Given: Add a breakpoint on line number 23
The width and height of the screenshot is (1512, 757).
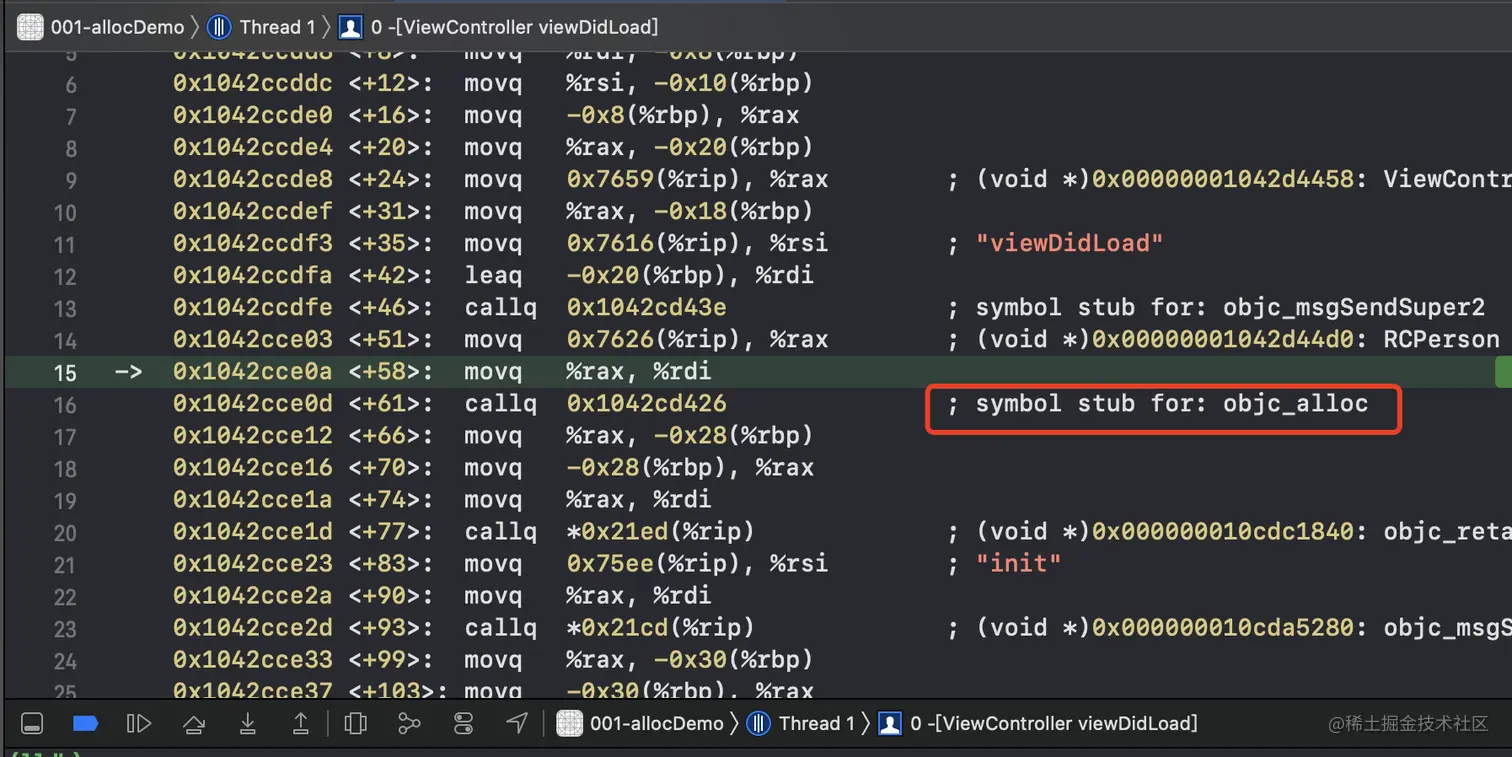Looking at the screenshot, I should point(65,628).
